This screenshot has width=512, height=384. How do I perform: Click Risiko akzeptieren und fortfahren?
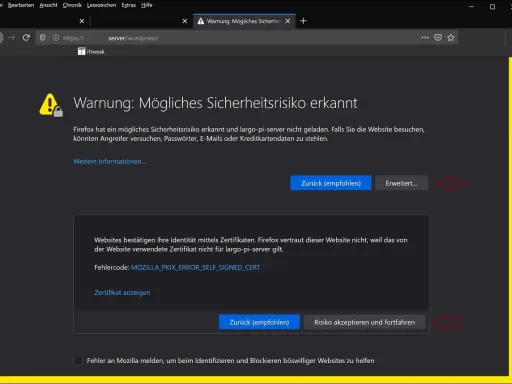(365, 322)
